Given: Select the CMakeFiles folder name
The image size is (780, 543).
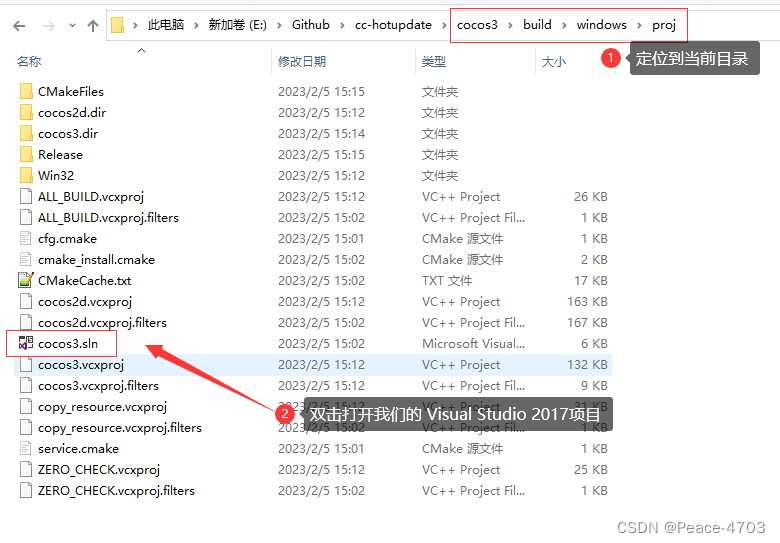Looking at the screenshot, I should point(71,91).
